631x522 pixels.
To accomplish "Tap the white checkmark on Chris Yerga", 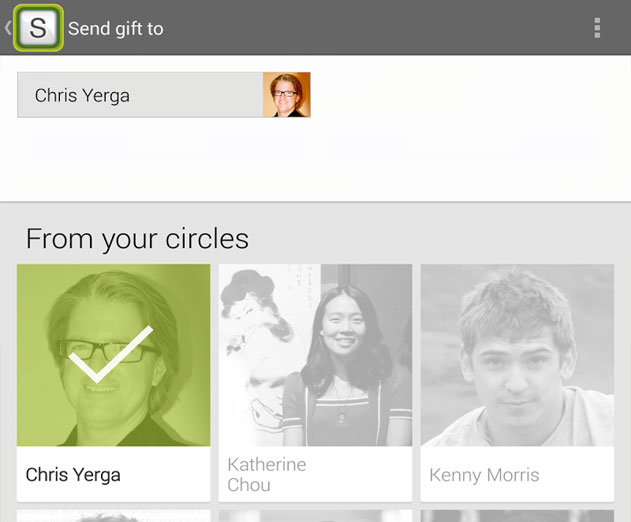I will [x=111, y=354].
